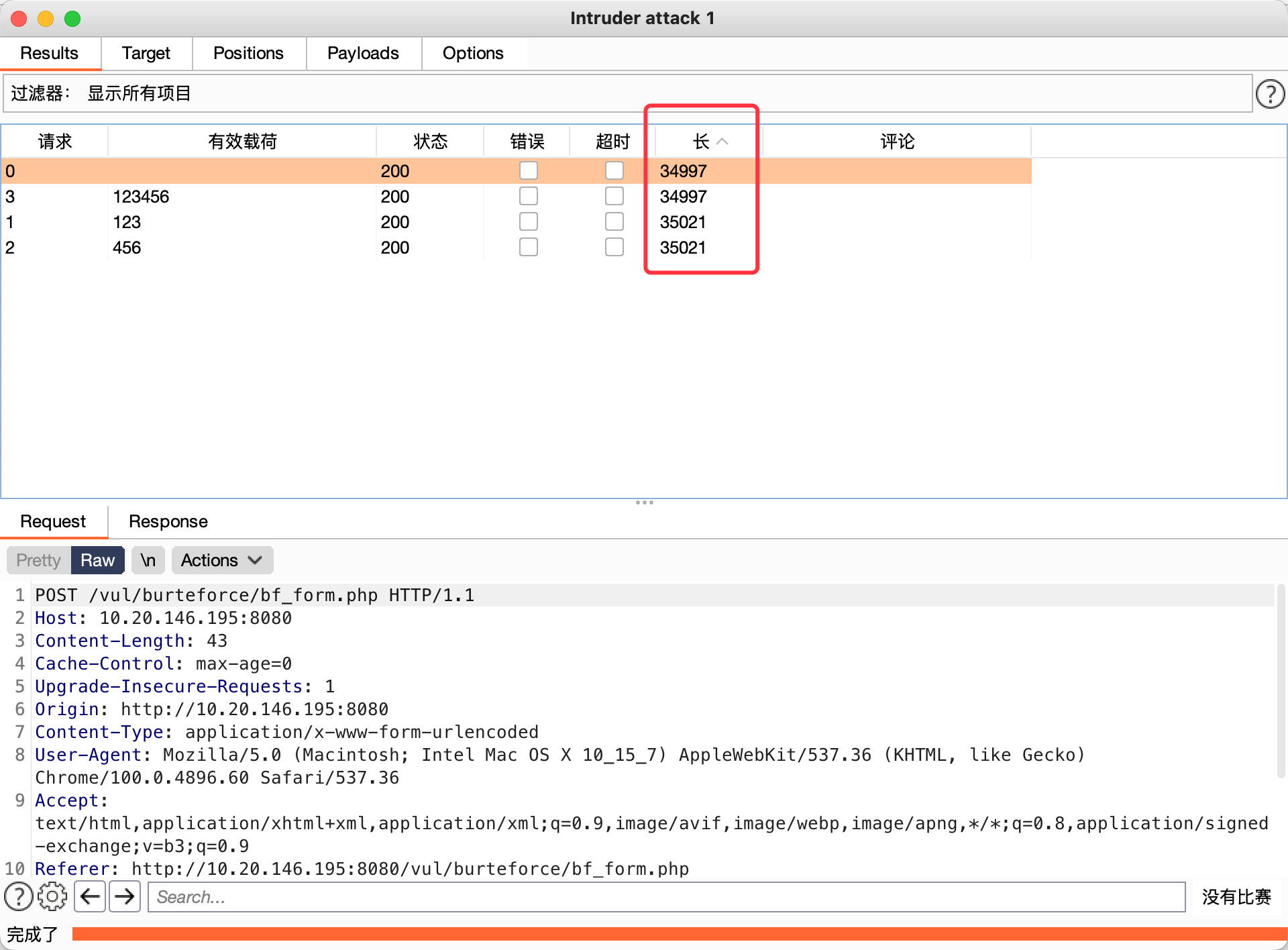Toggle the \n non-printable characters button
1288x950 pixels.
148,560
